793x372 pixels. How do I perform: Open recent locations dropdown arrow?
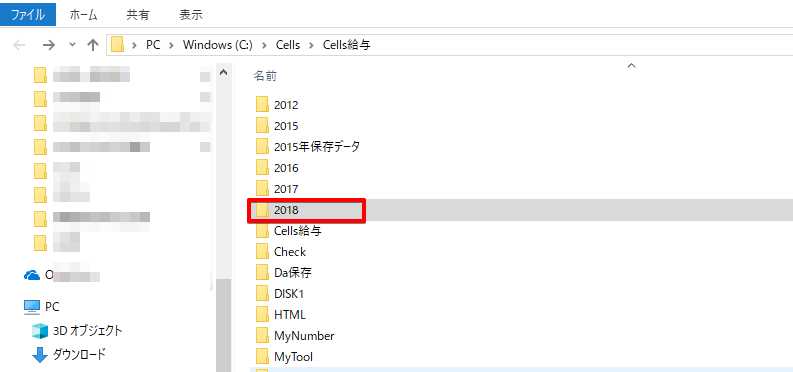(72, 45)
